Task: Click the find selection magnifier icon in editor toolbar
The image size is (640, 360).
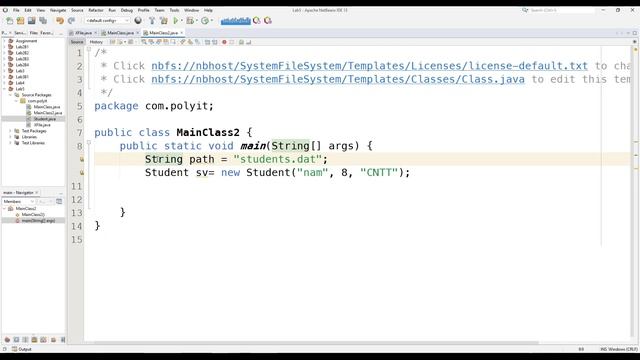Action: click(144, 42)
